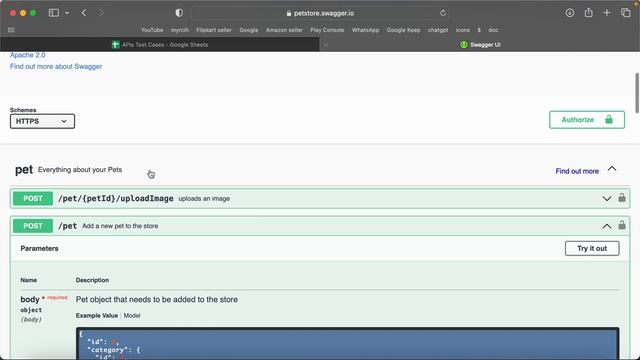Select the petstore.swagger.io address bar
Screen dimensions: 640x360
tap(320, 13)
